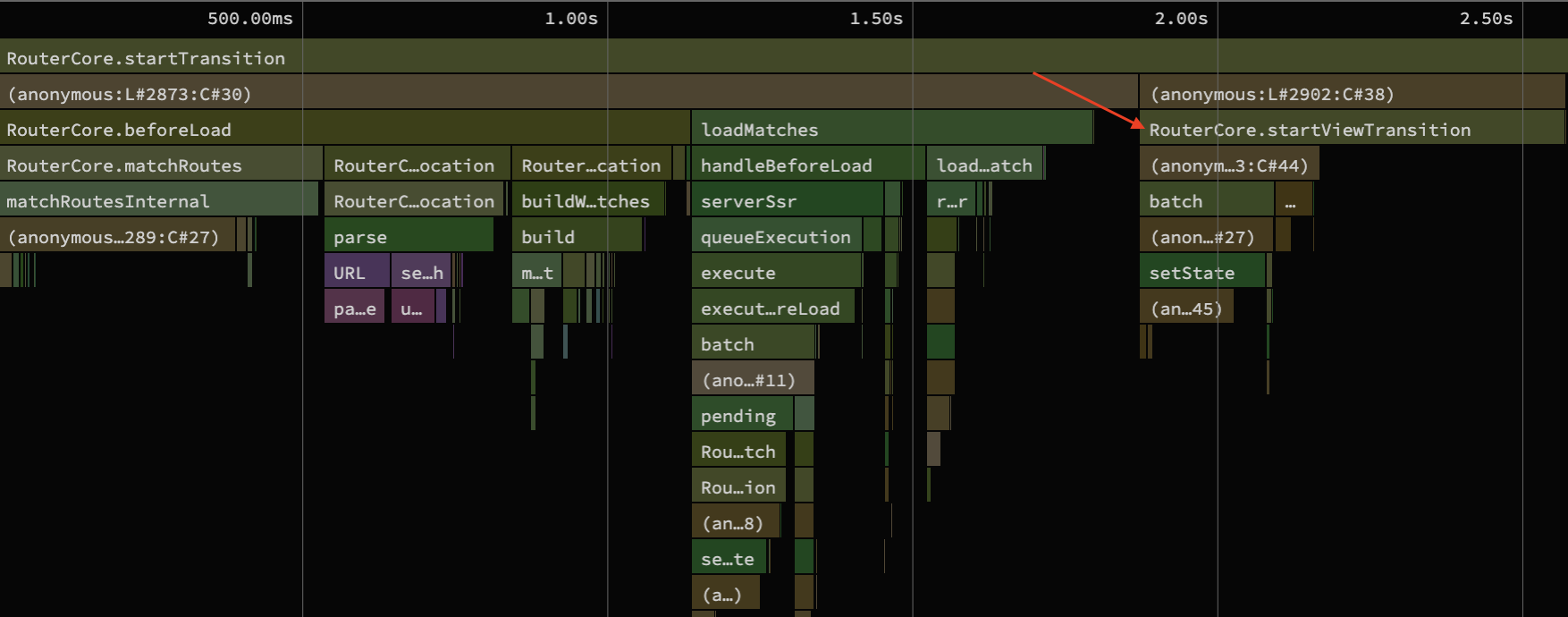Select the (anon…#27) frame
This screenshot has height=617, width=1568.
pos(1206,236)
